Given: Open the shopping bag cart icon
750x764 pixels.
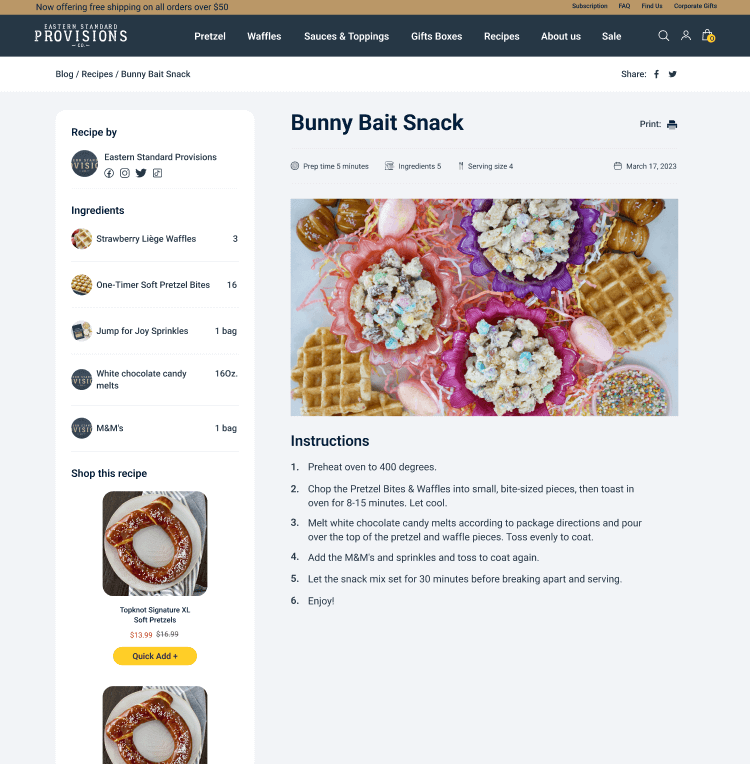Looking at the screenshot, I should pyautogui.click(x=708, y=36).
